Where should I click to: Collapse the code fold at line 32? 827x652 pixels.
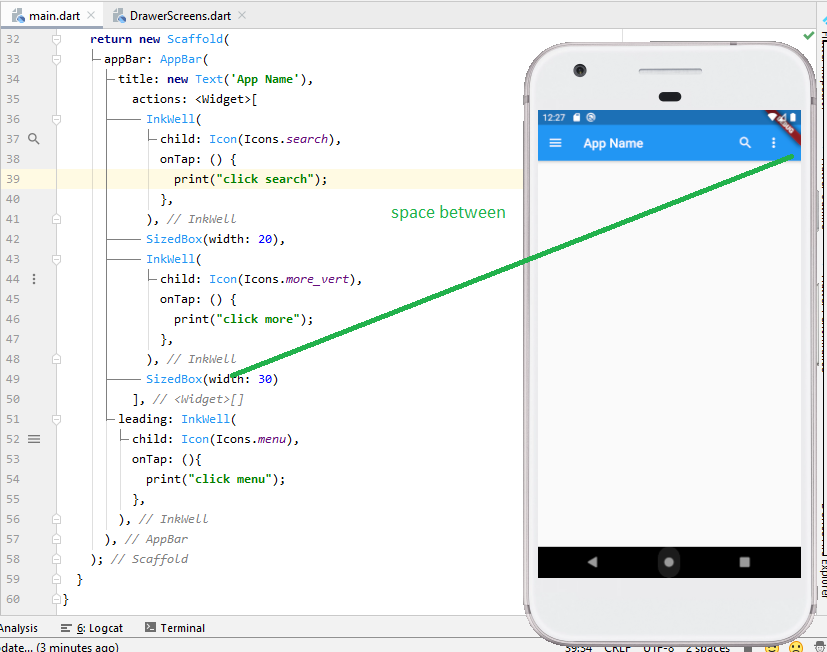(56, 39)
